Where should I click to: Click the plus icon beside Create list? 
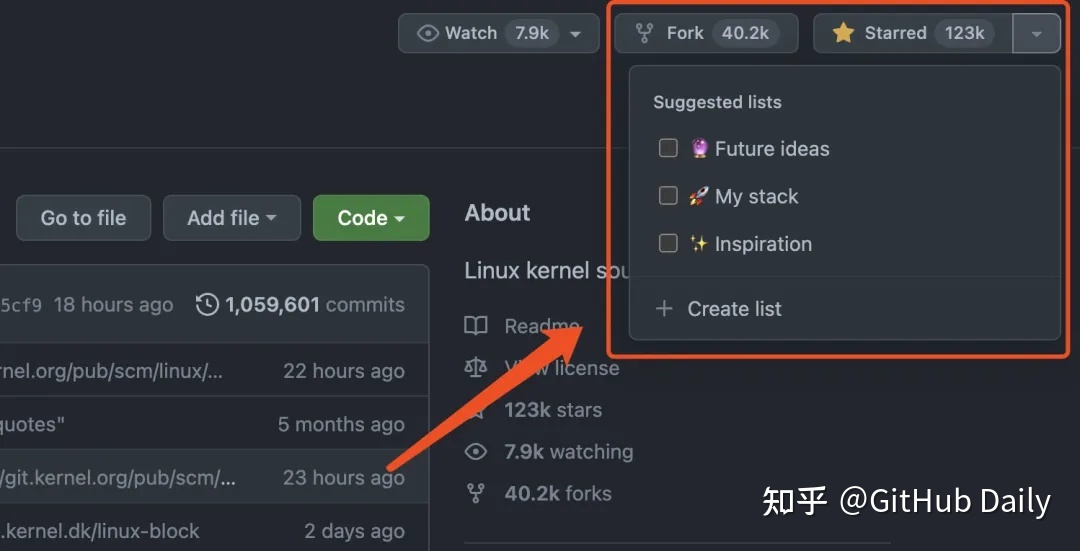pyautogui.click(x=664, y=309)
